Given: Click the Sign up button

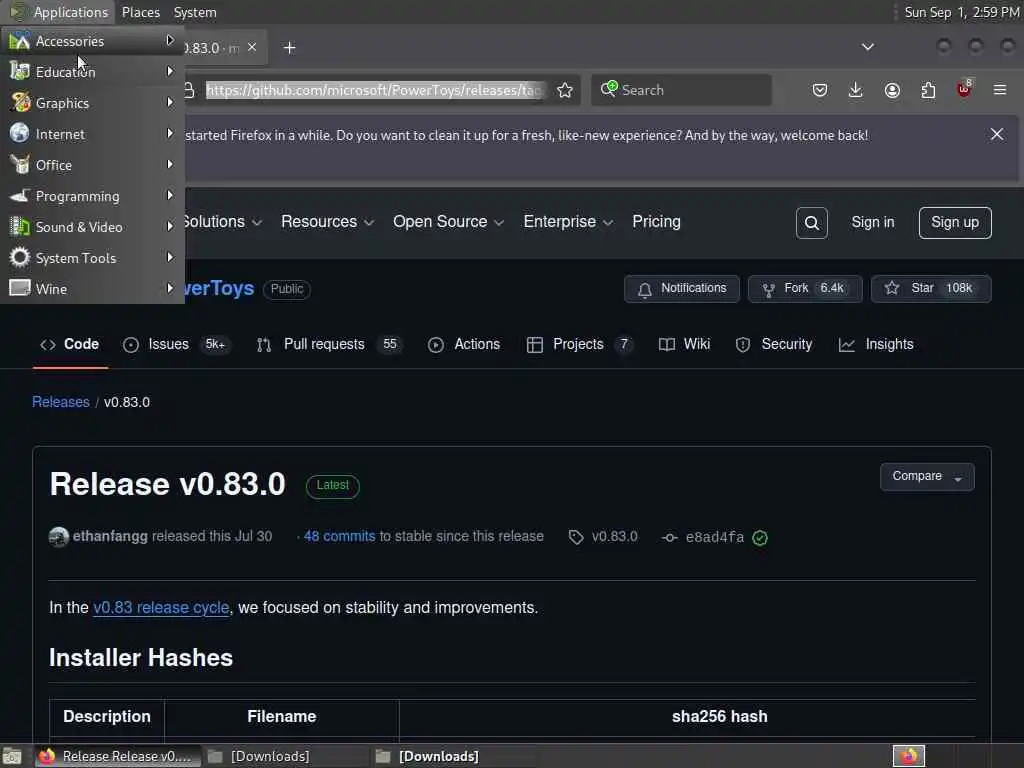Looking at the screenshot, I should [955, 223].
